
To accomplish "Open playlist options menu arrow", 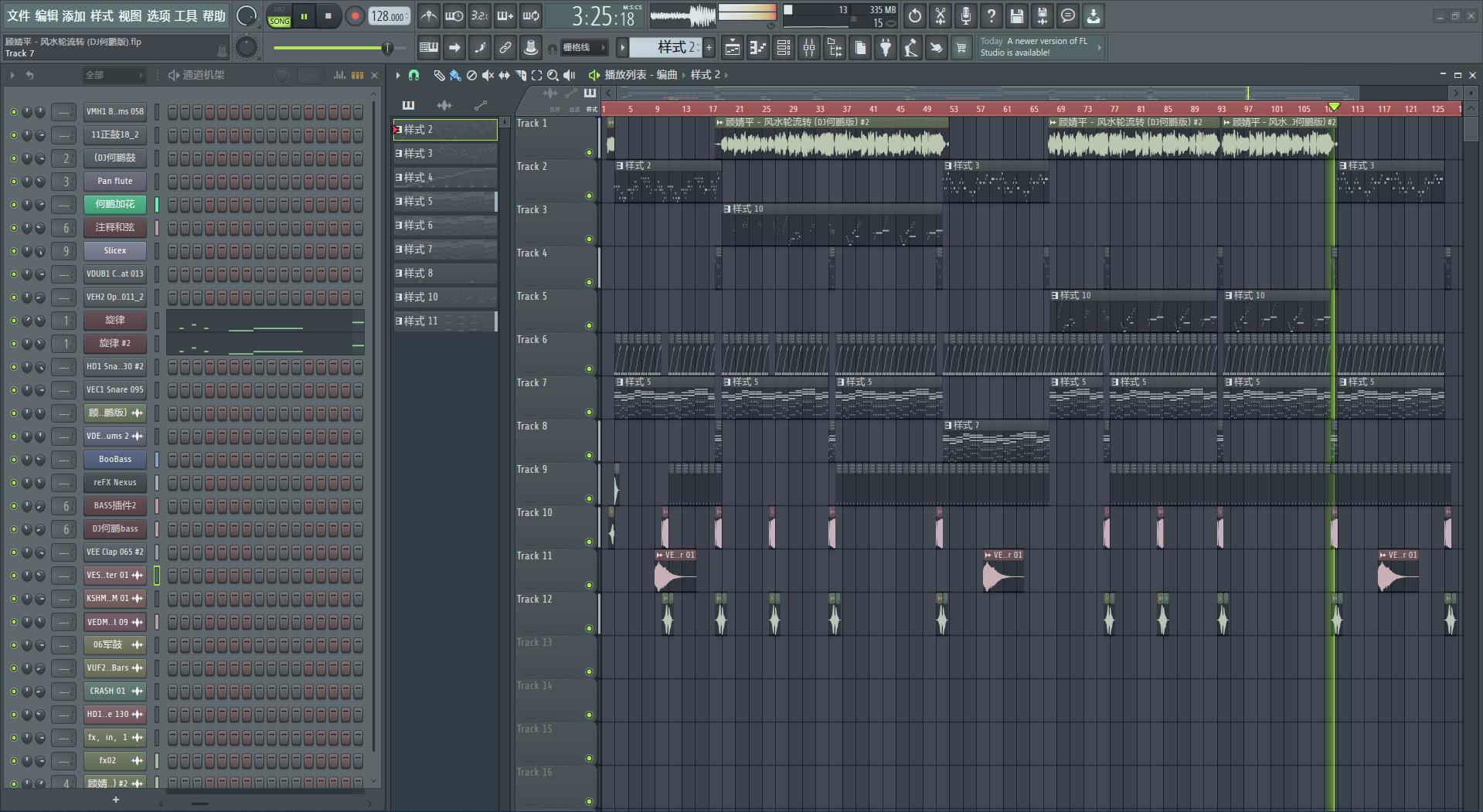I will point(398,75).
